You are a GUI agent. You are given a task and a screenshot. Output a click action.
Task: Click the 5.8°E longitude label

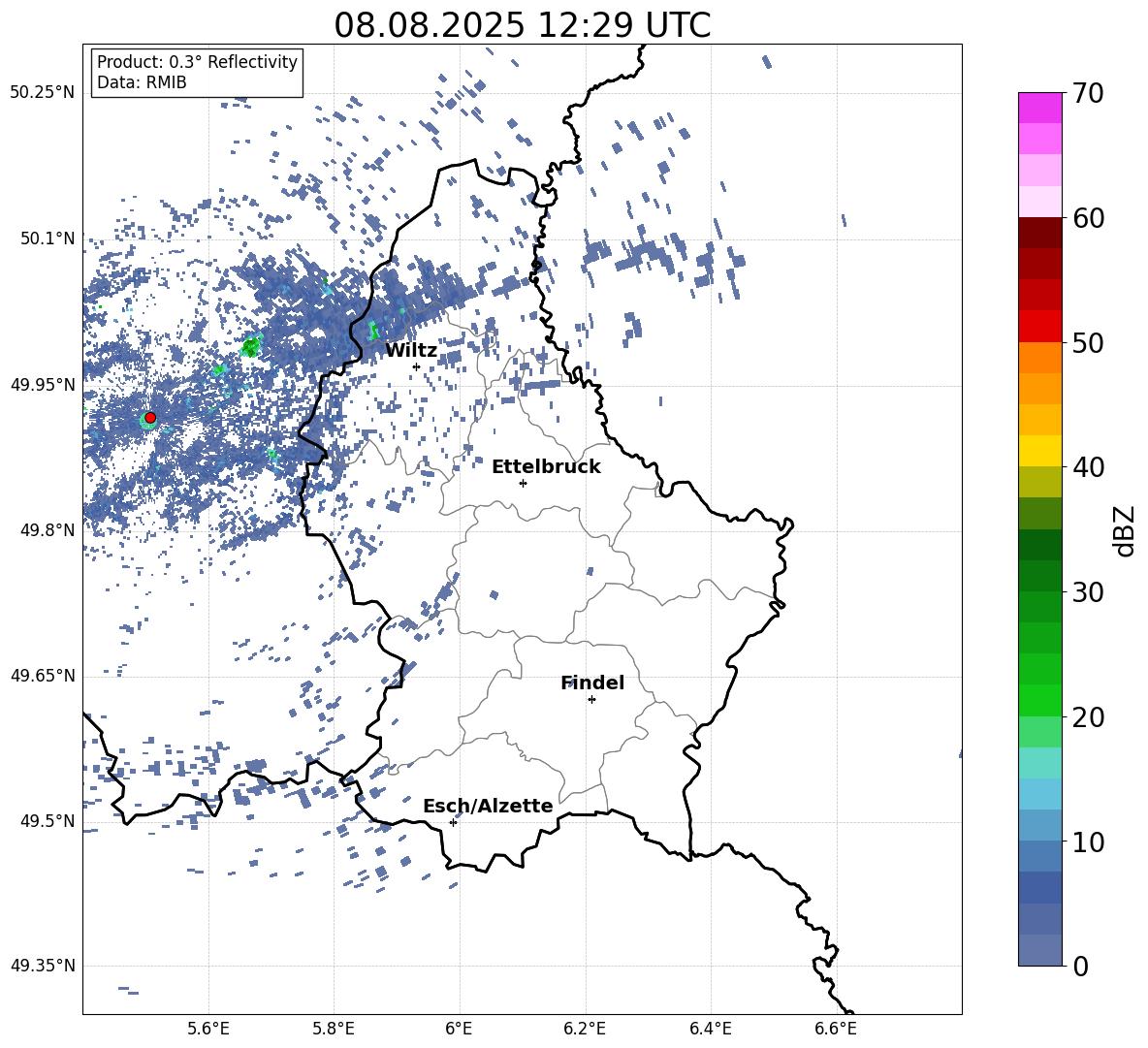pos(334,1029)
